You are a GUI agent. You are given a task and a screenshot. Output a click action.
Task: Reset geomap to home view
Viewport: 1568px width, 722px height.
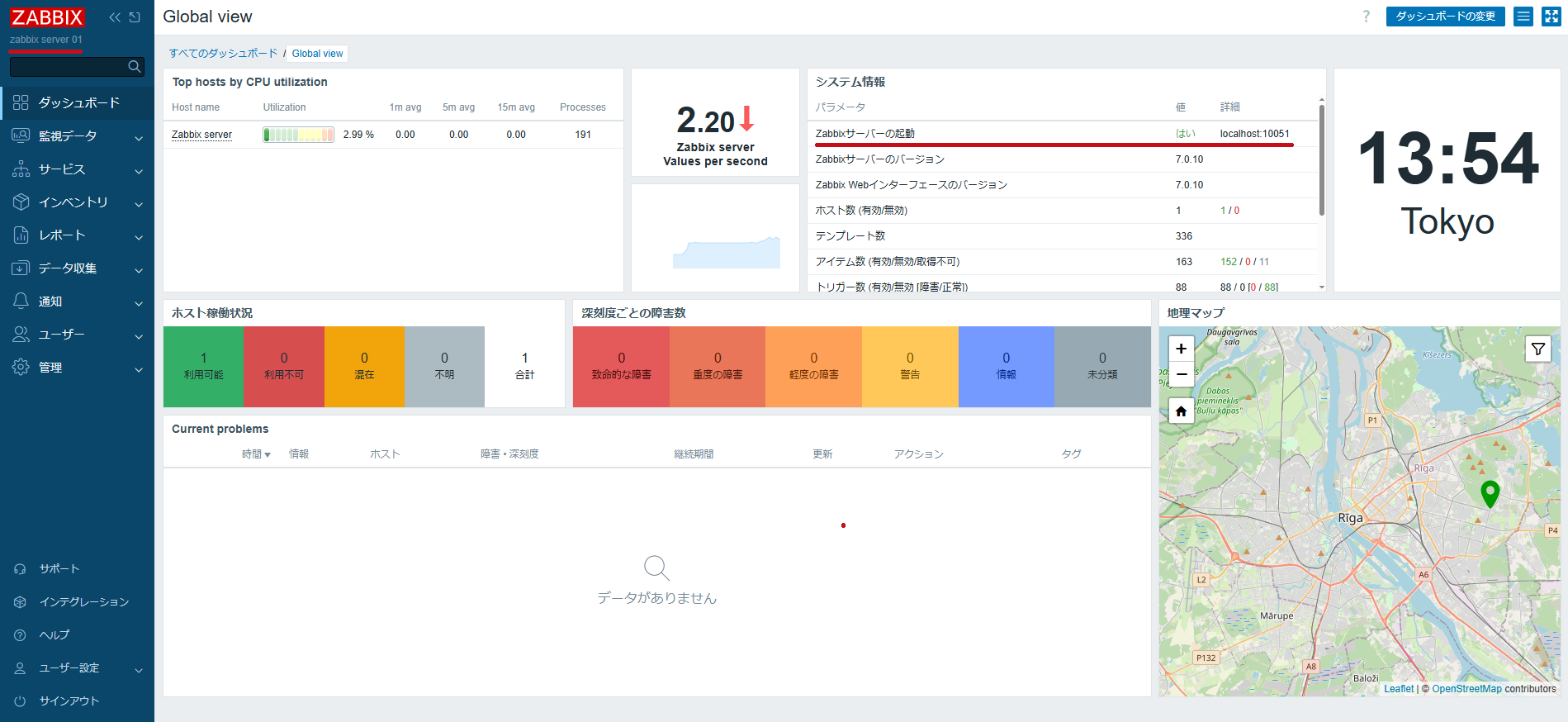(x=1182, y=411)
